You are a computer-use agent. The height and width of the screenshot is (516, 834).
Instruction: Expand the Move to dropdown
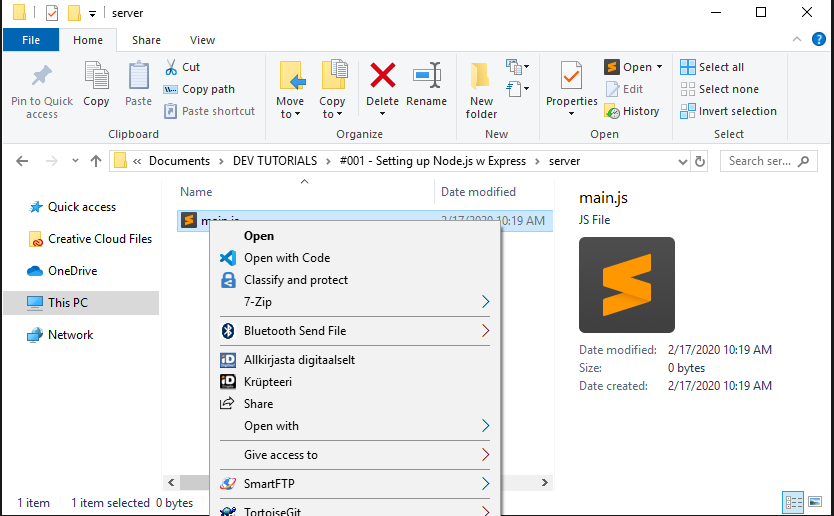289,114
